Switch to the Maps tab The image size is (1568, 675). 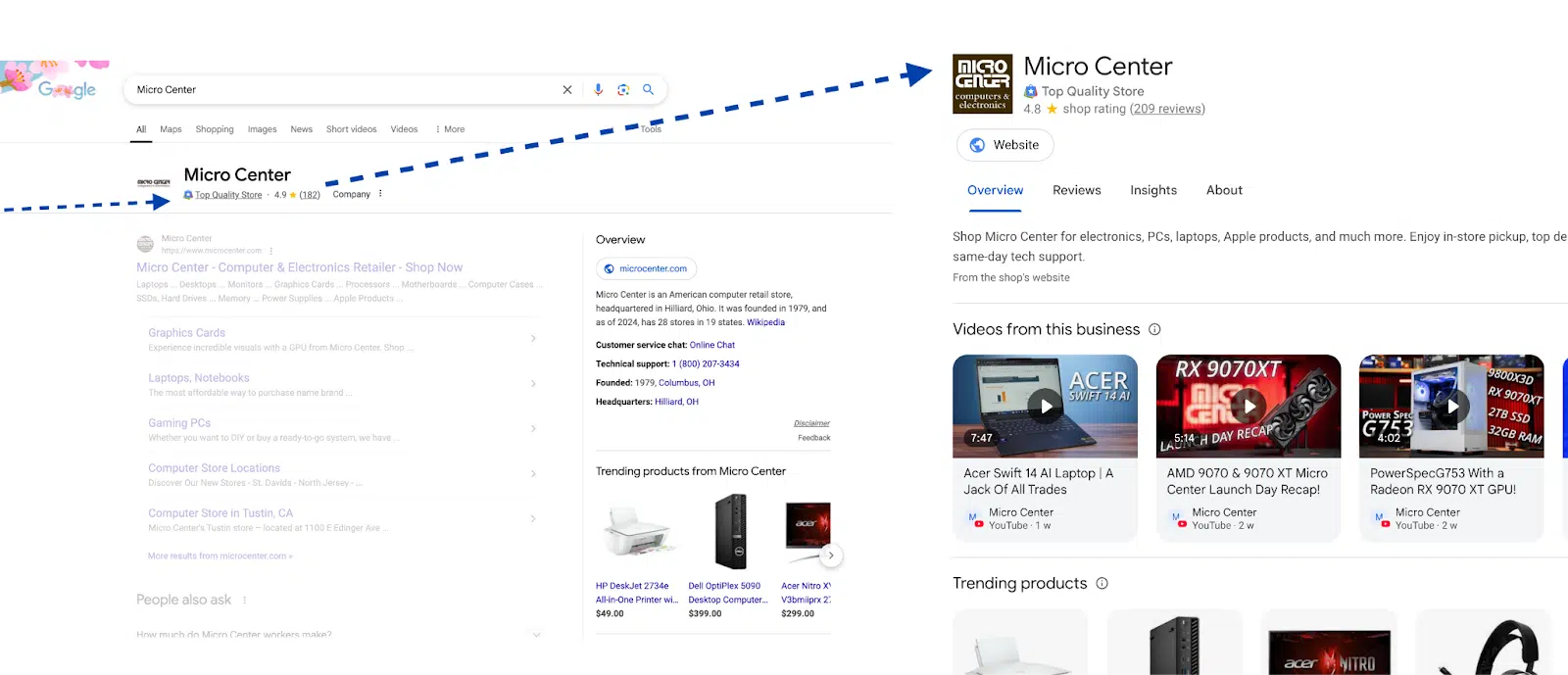(171, 129)
